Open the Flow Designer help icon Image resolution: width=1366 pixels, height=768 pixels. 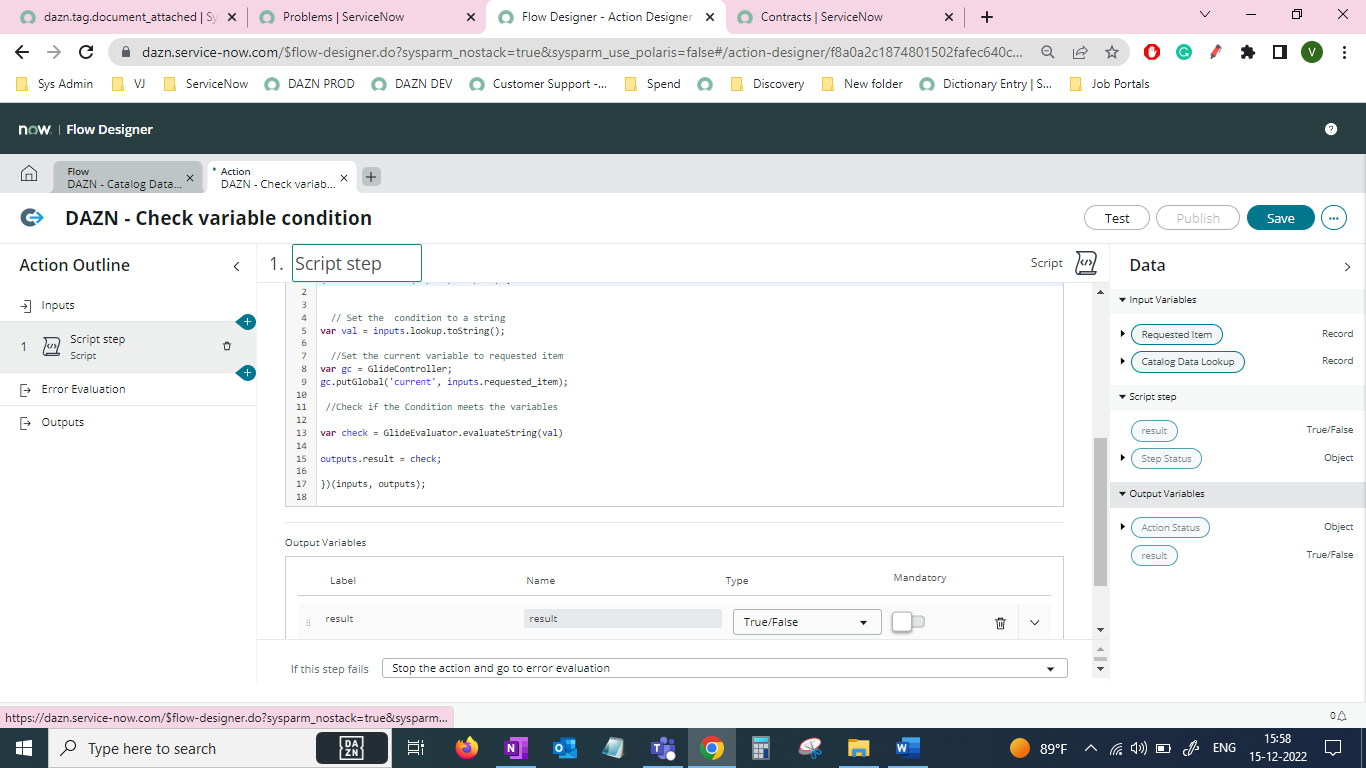coord(1331,129)
